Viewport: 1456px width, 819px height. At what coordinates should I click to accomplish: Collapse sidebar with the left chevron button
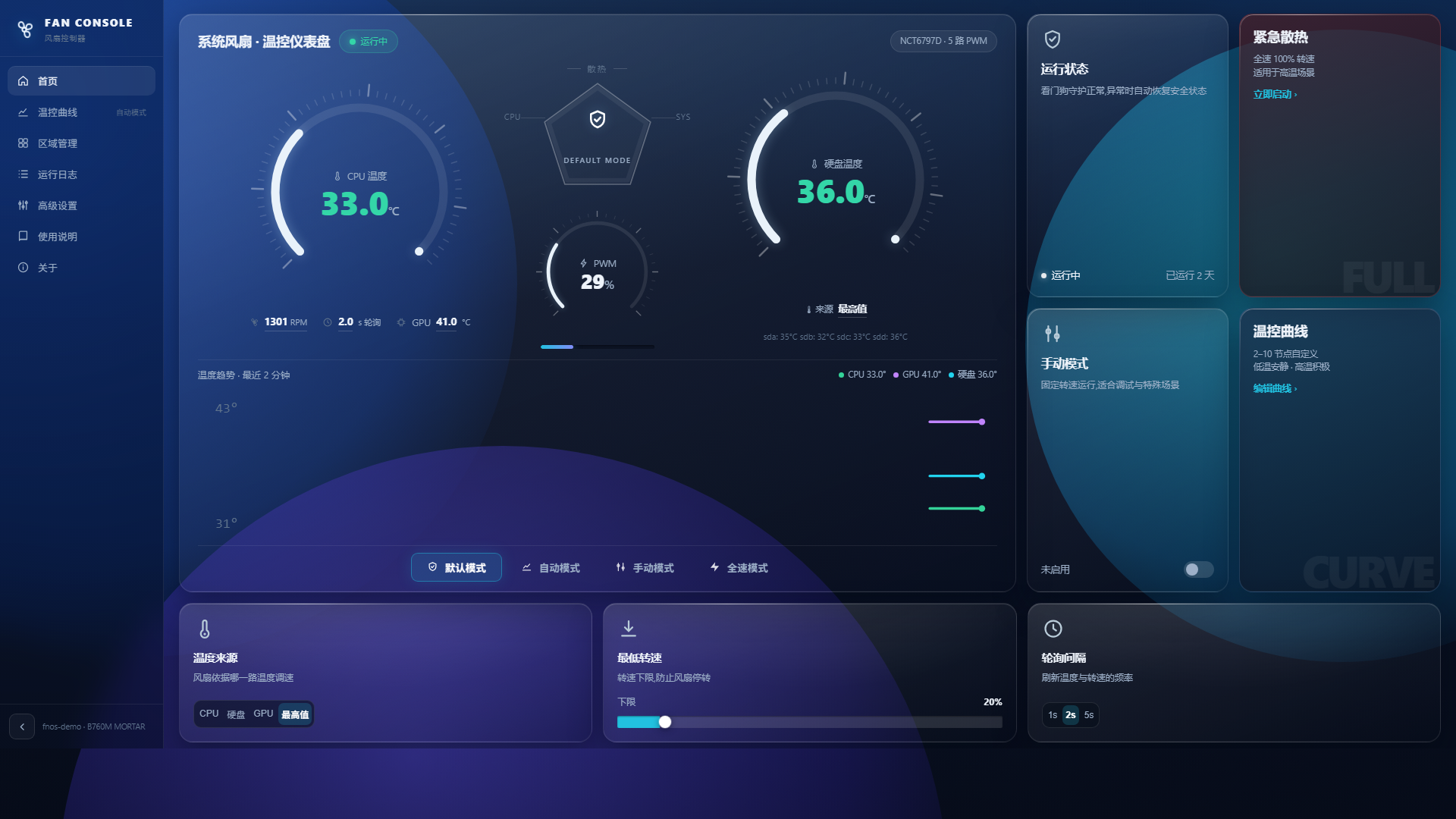22,726
